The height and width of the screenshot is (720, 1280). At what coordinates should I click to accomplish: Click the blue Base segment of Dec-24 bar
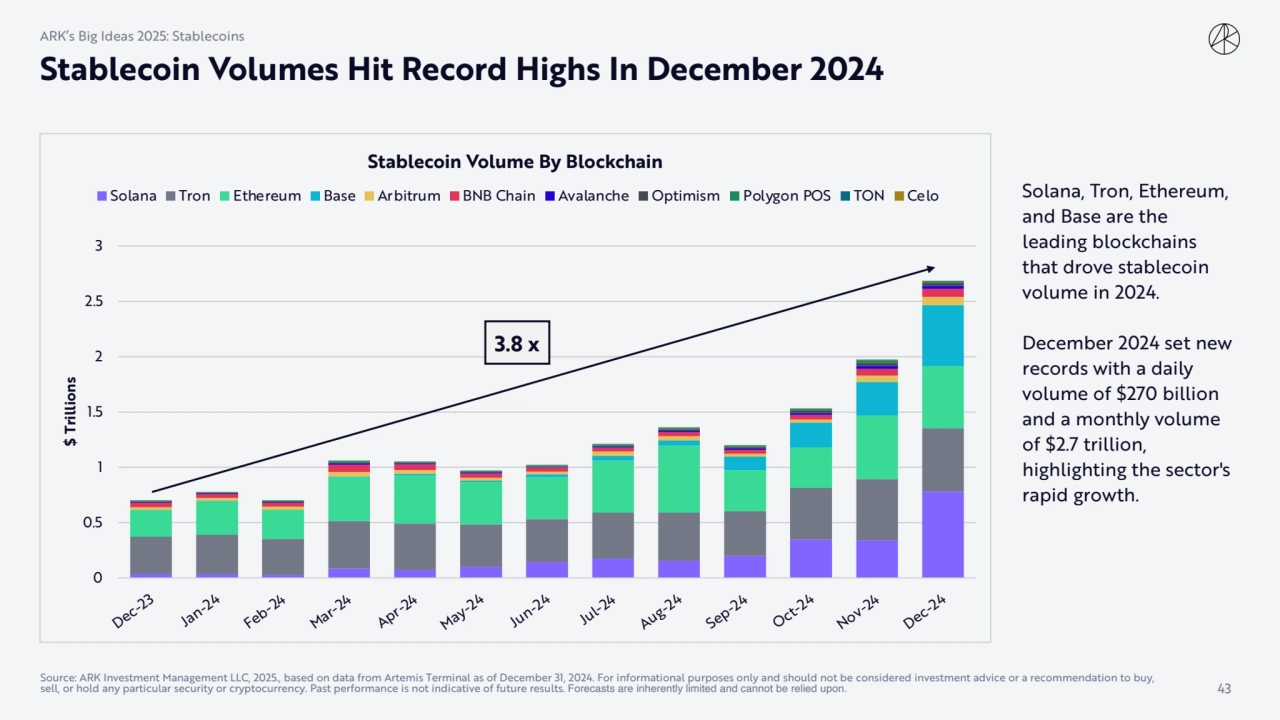943,335
